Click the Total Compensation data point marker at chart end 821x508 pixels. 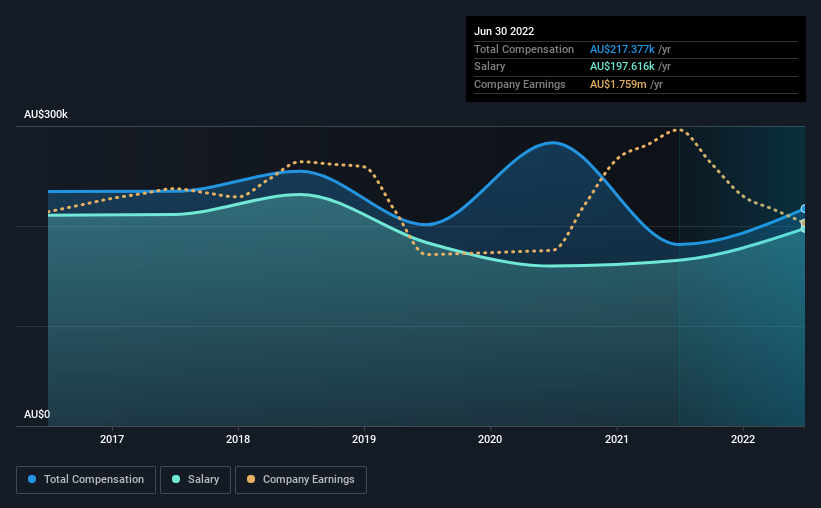coord(803,209)
